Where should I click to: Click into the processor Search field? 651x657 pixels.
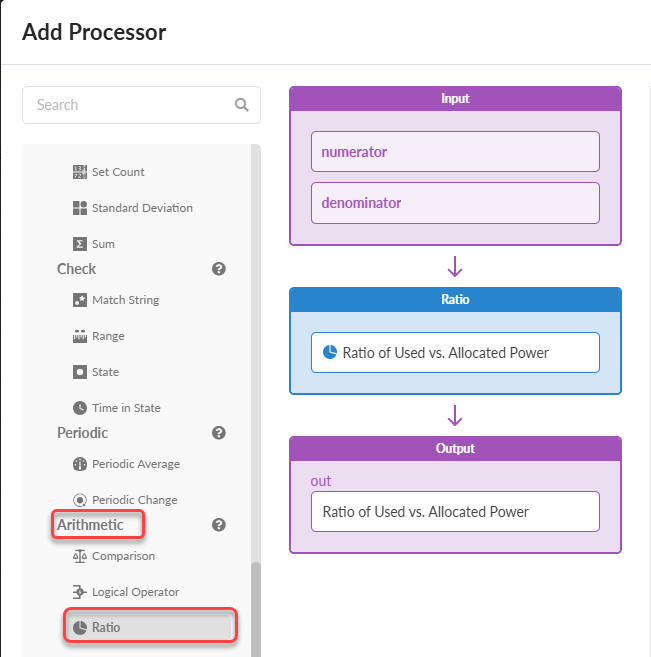pyautogui.click(x=130, y=105)
